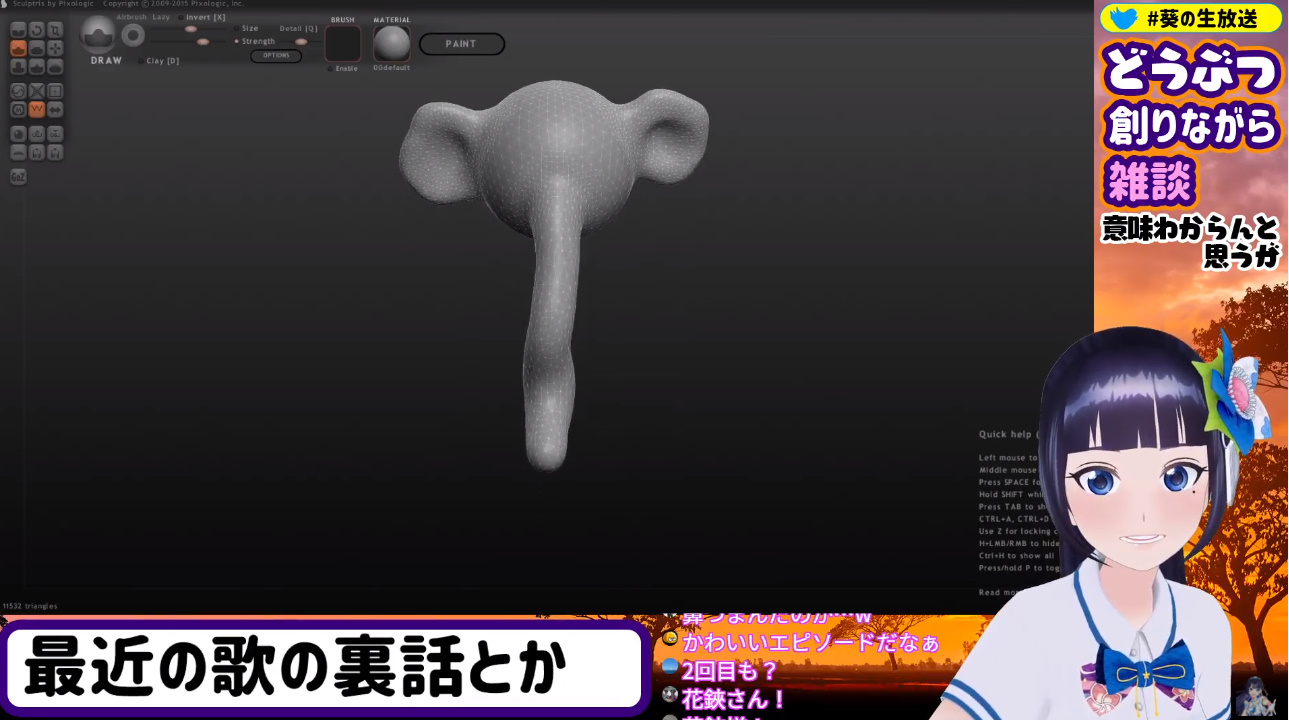This screenshot has height=720, width=1289.
Task: Click the GoZ button
Action: point(18,176)
